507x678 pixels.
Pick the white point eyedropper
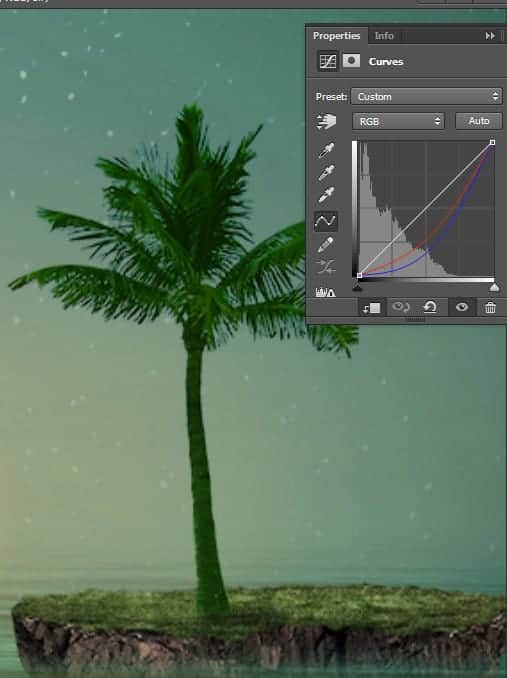tap(326, 195)
